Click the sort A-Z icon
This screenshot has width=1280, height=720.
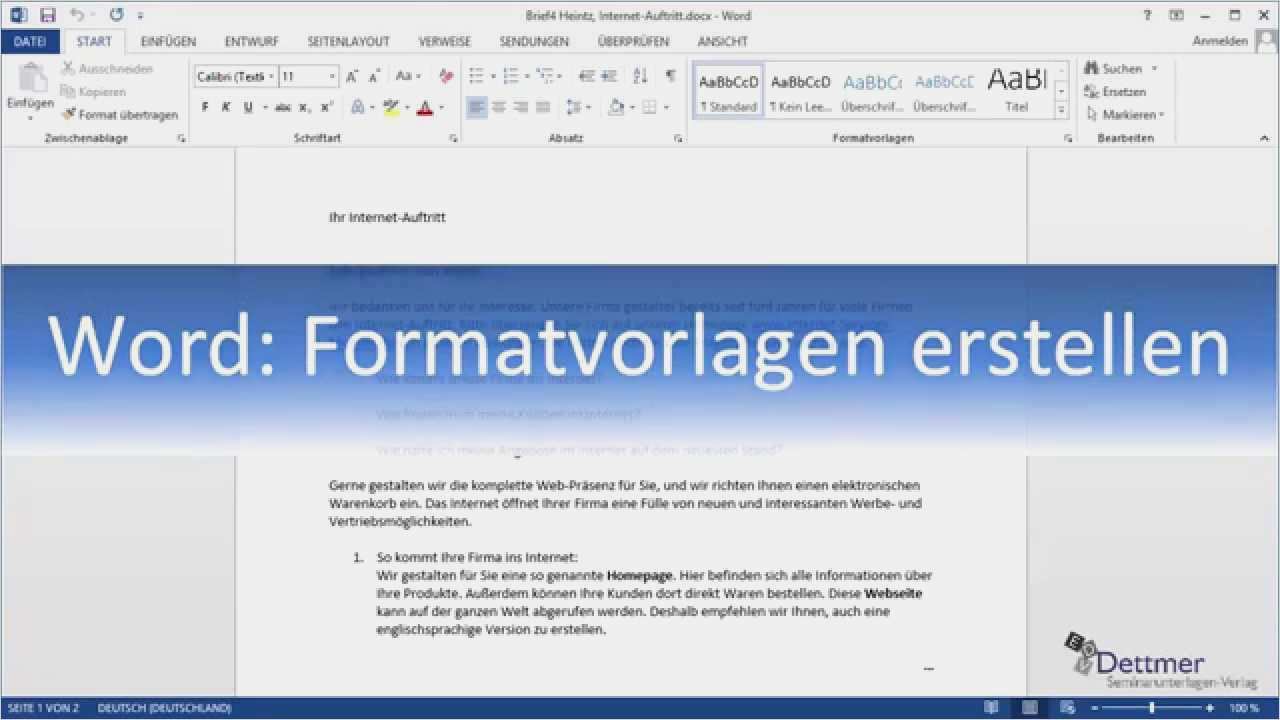(x=641, y=77)
